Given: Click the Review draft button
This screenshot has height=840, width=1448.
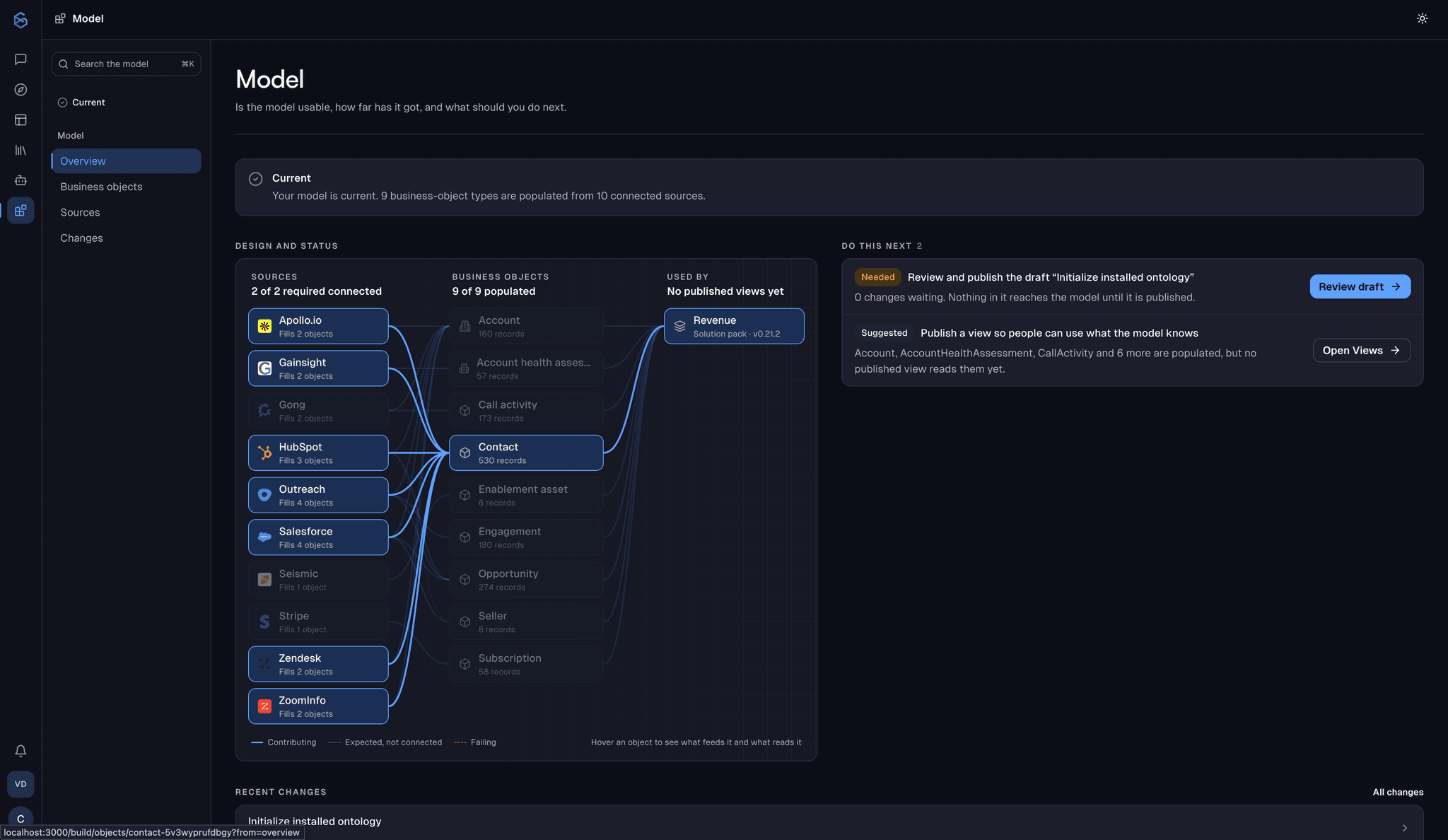Looking at the screenshot, I should pyautogui.click(x=1360, y=286).
